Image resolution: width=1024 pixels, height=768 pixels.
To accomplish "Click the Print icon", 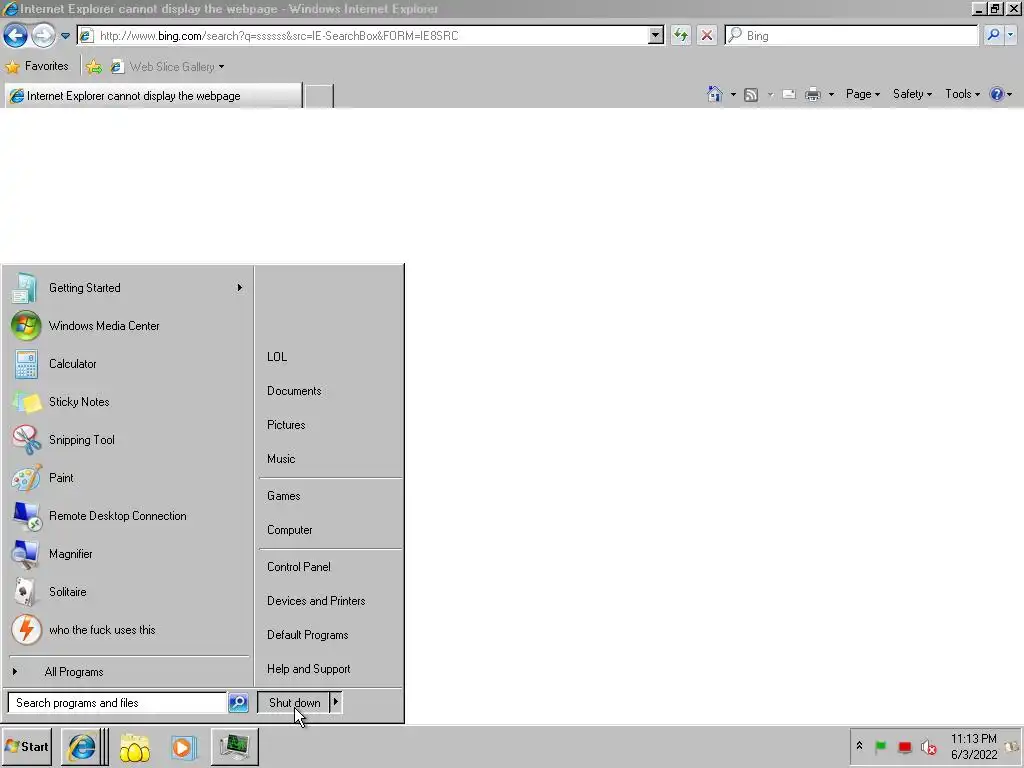I will pyautogui.click(x=812, y=95).
